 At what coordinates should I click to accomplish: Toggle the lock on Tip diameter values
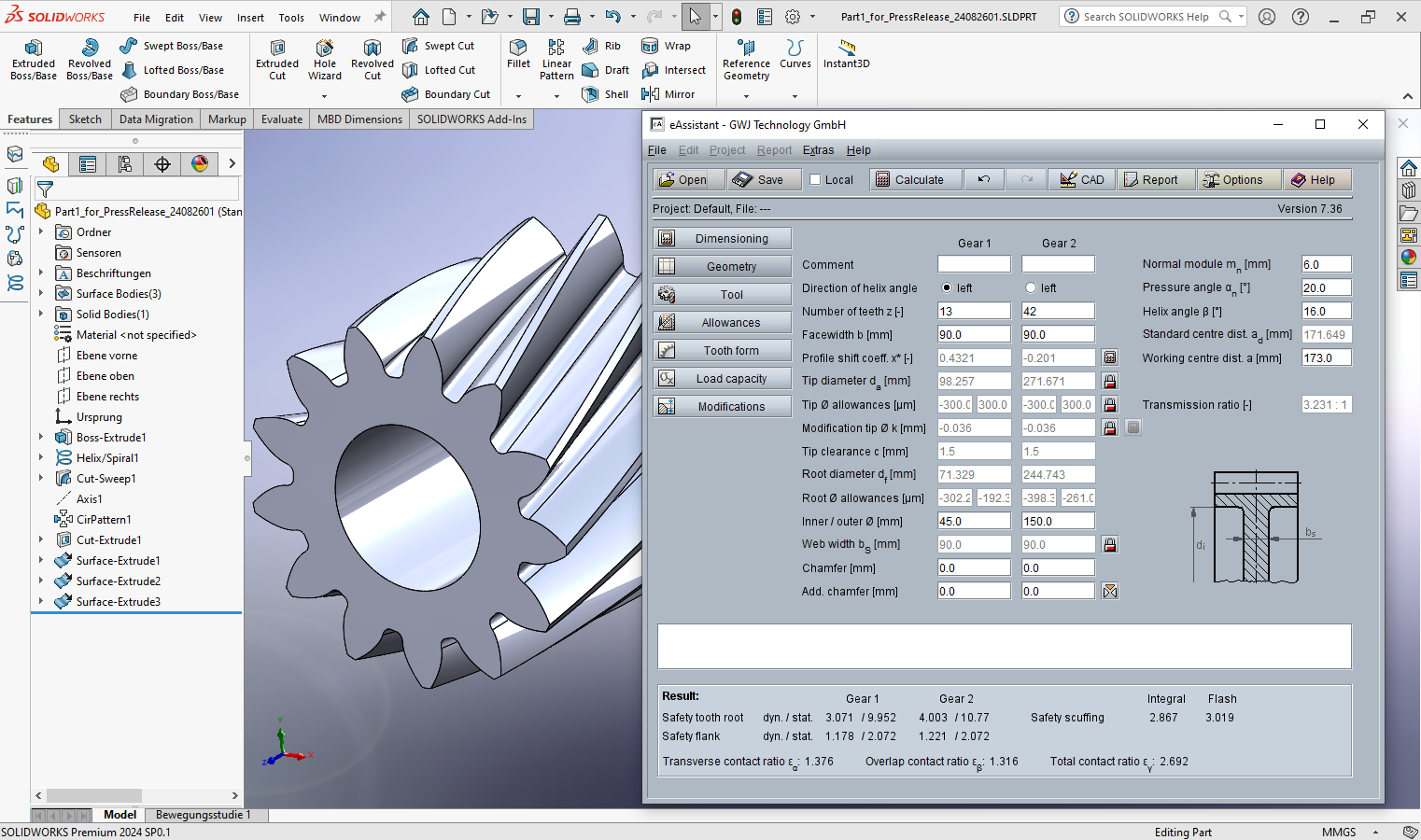[x=1110, y=380]
